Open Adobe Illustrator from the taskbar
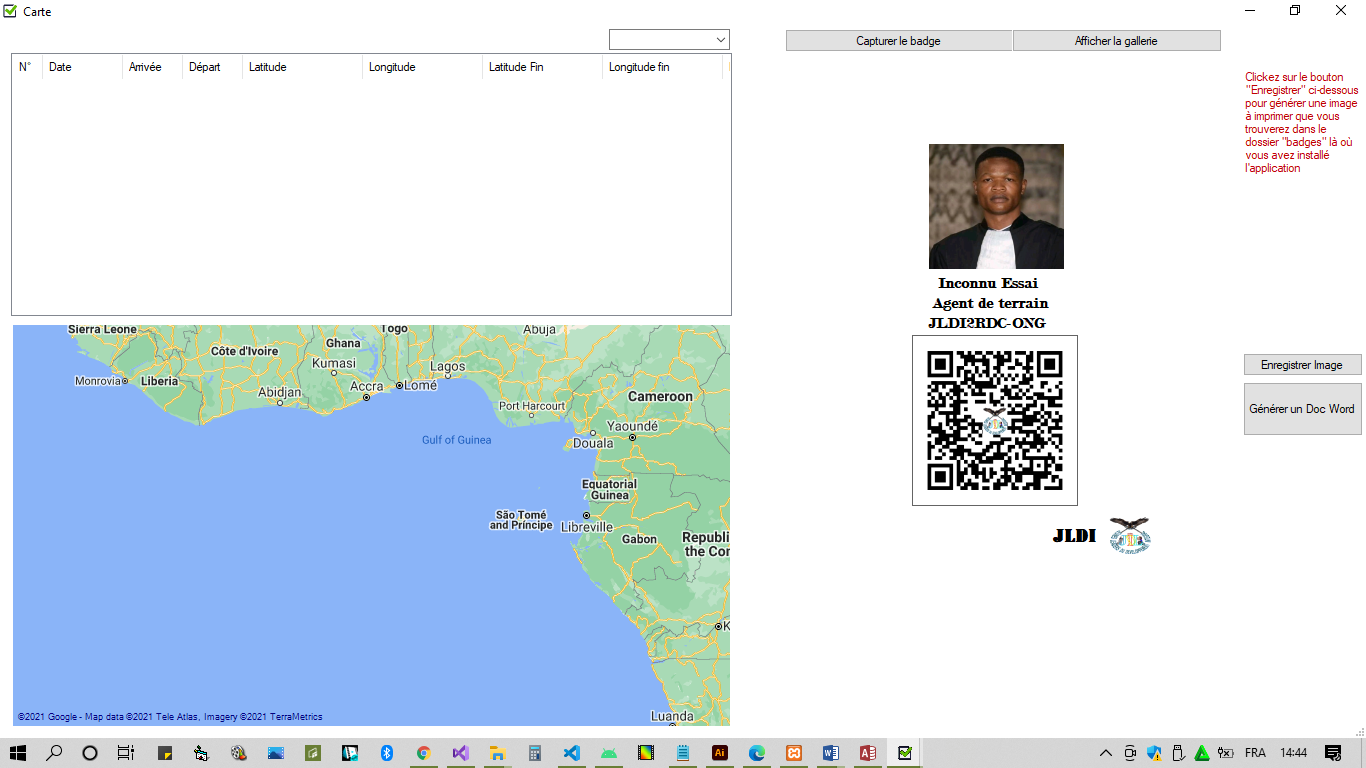Viewport: 1366px width, 768px height. click(719, 753)
